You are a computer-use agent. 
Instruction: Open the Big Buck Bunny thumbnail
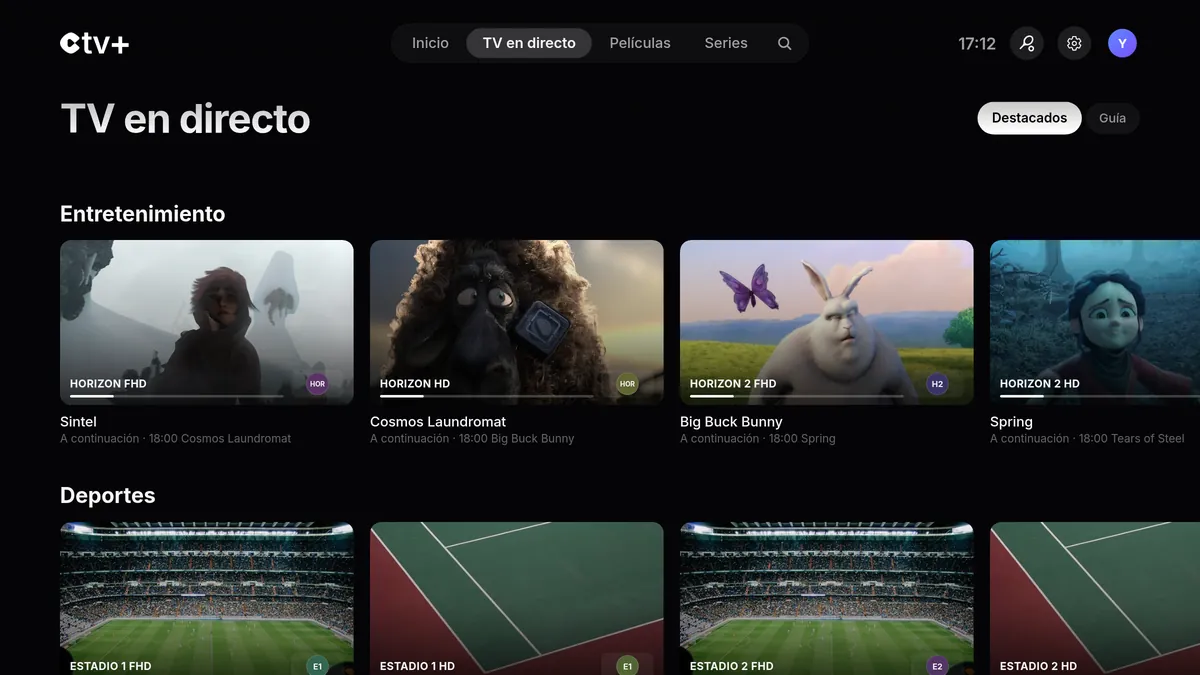click(827, 322)
